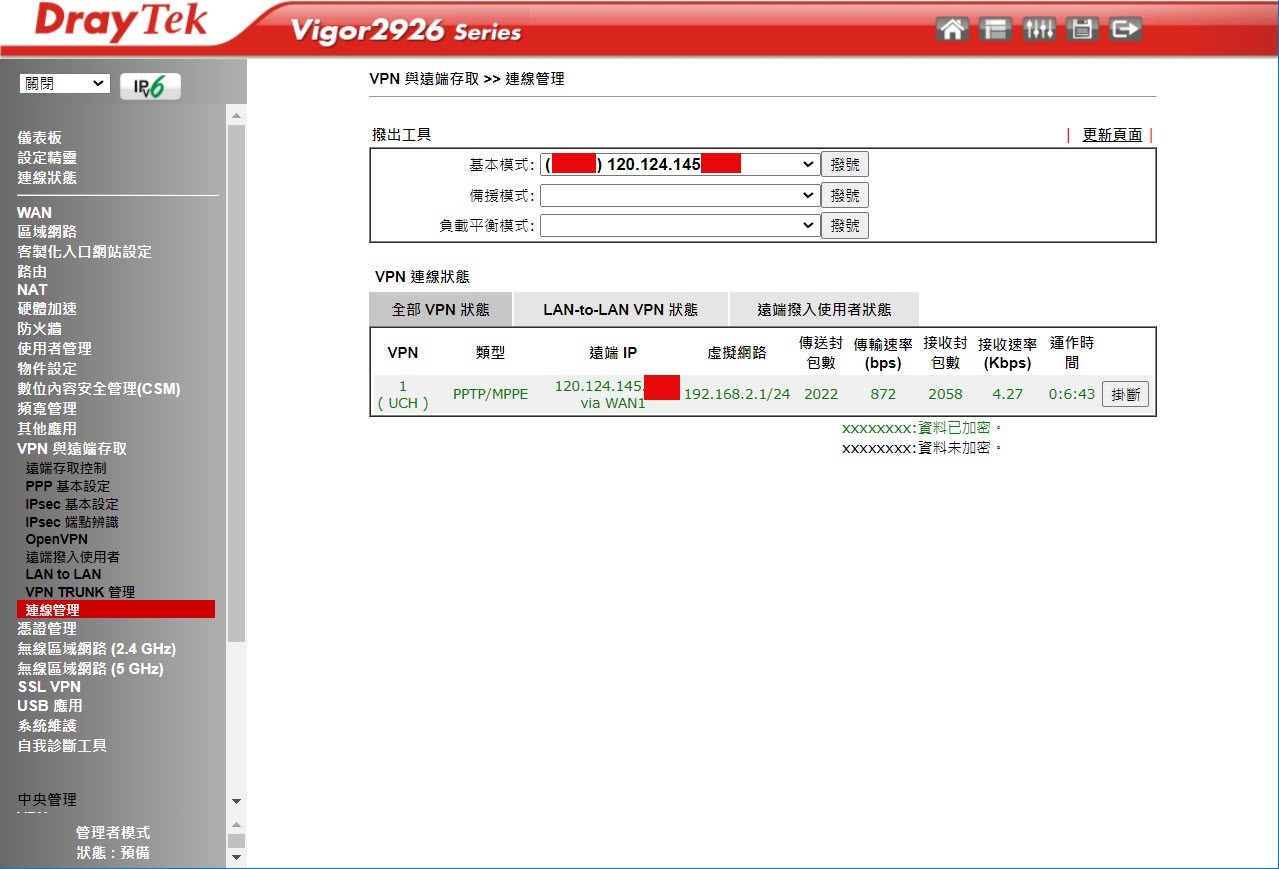This screenshot has height=869, width=1279.
Task: Click 撥號 button for 負載平衡模式
Action: 845,226
